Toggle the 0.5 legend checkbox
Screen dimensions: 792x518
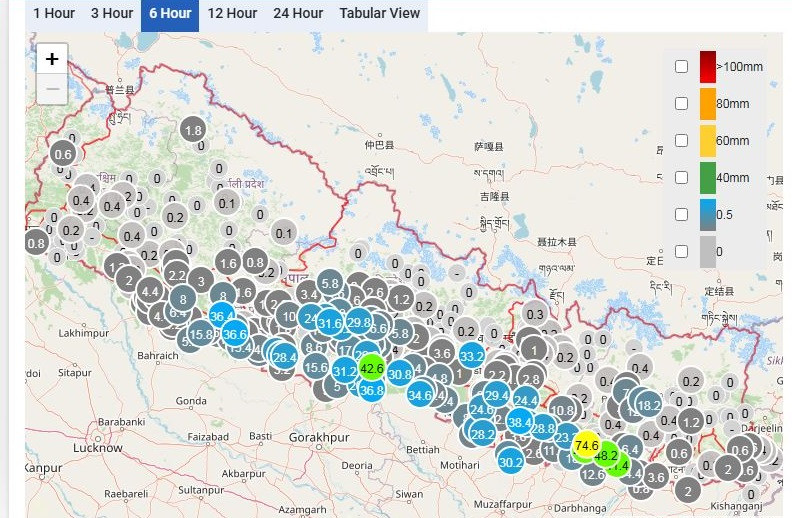(681, 214)
